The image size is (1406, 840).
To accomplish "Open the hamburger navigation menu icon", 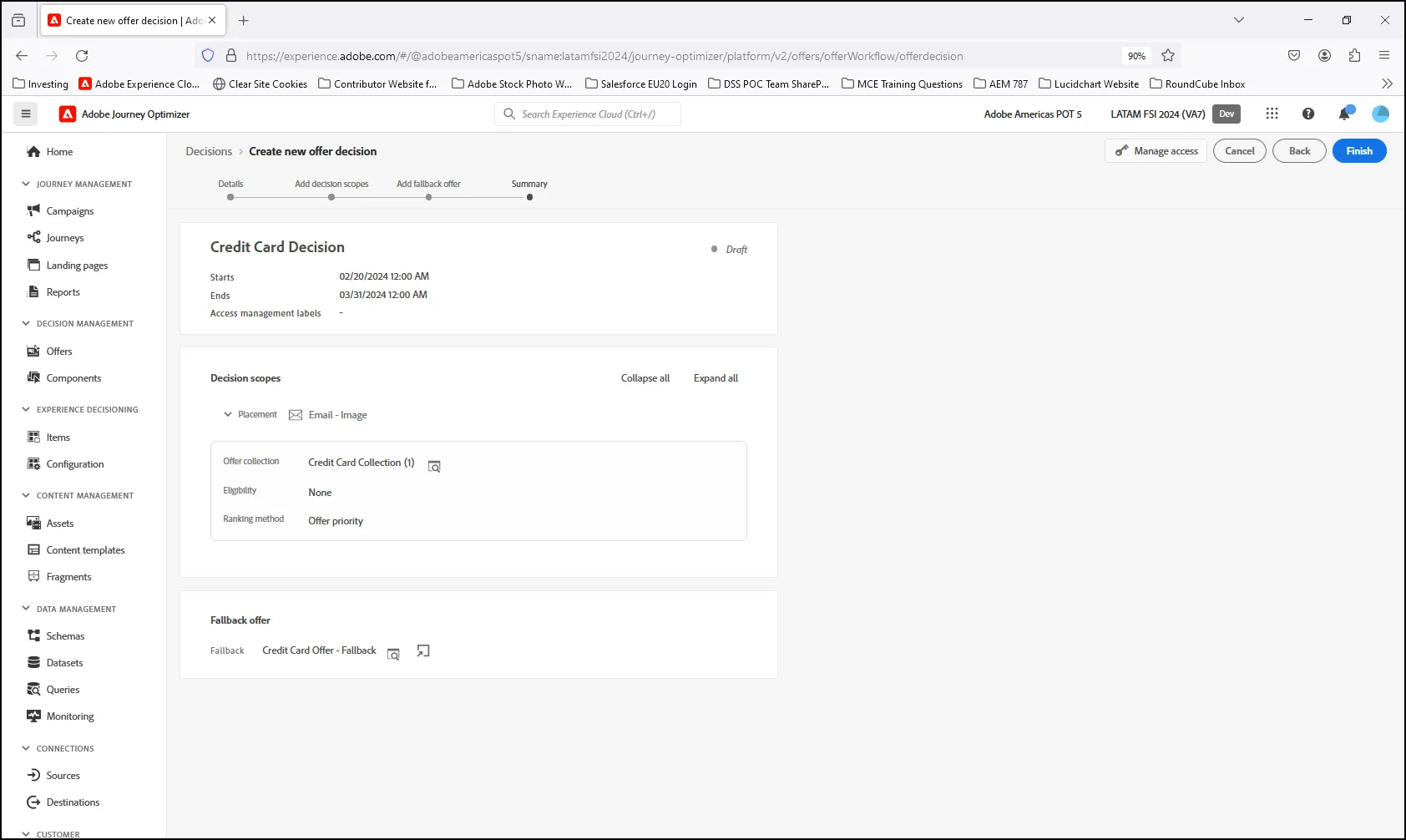I will click(26, 114).
